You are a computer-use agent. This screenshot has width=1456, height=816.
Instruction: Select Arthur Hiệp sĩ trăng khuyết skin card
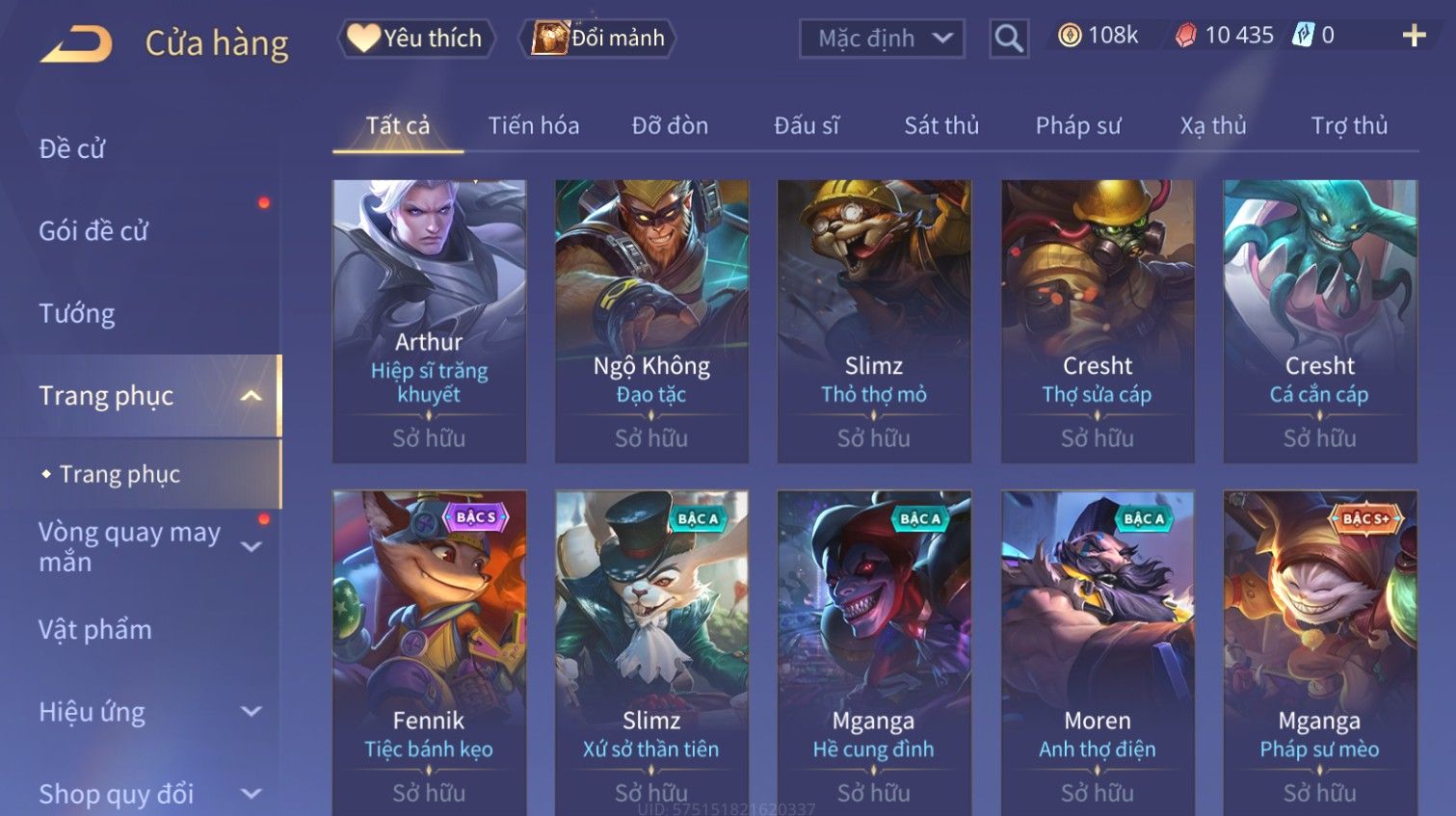point(429,321)
